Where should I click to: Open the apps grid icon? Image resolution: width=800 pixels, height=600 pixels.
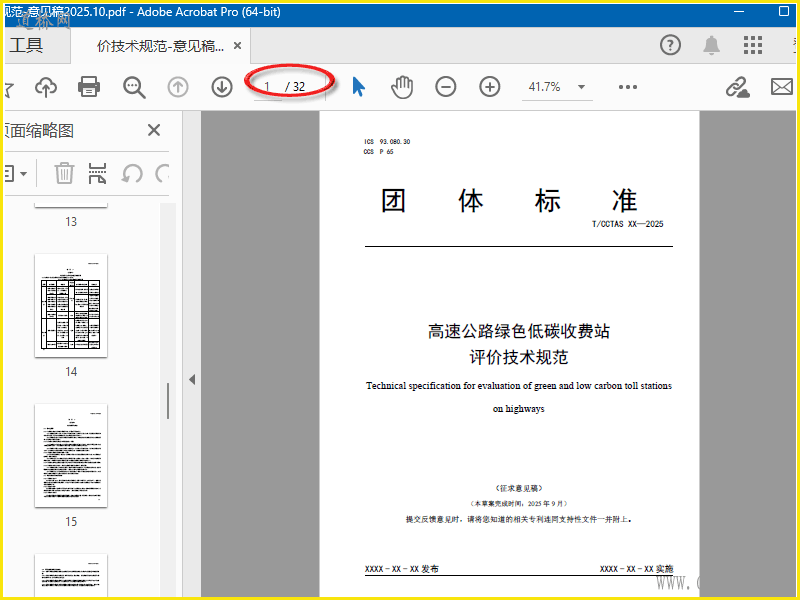pos(753,45)
